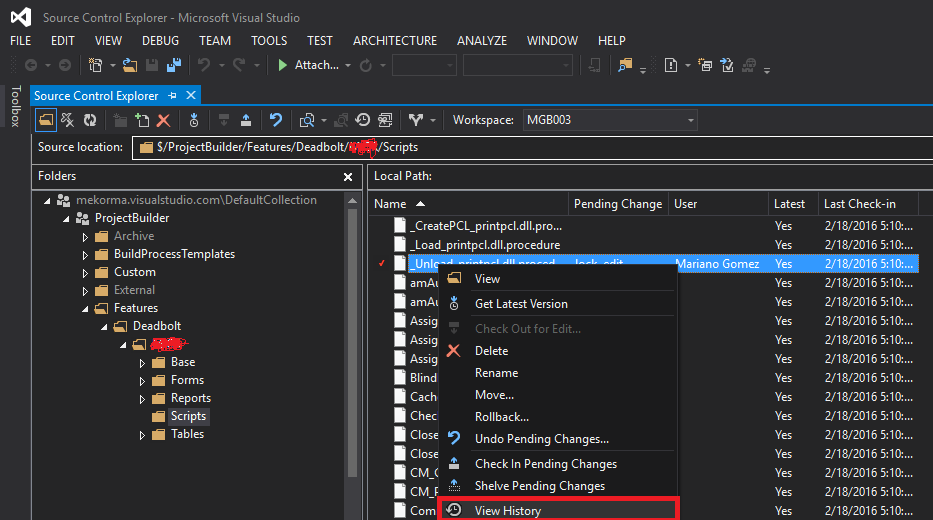Screen dimensions: 933x520
Task: Click the Find in Files toolbar icon
Action: click(x=625, y=65)
